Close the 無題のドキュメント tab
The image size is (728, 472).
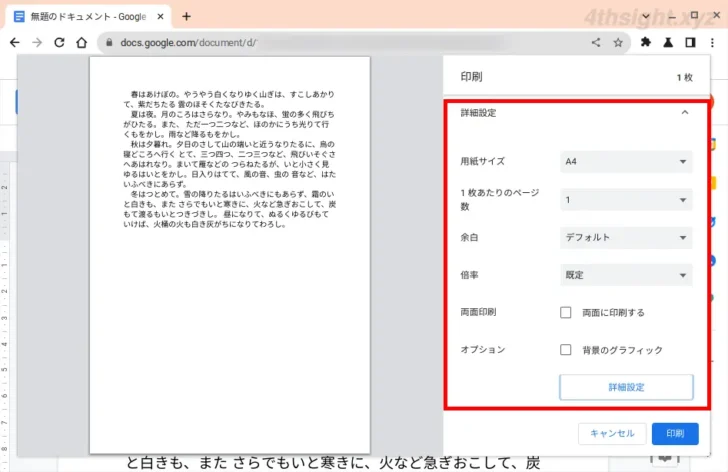click(160, 17)
